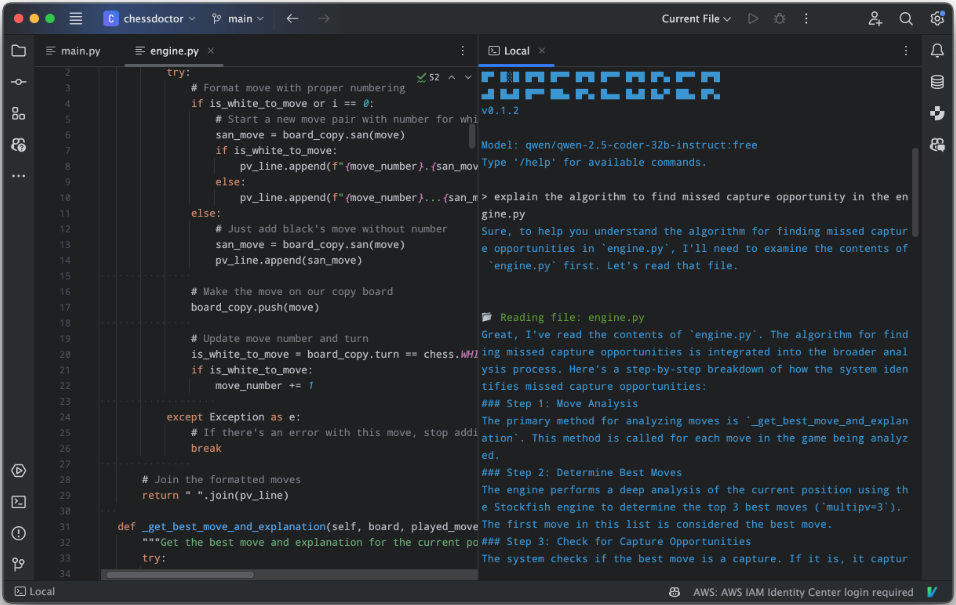Screen dimensions: 956x605
Task: Click the _get_best_move_and_explanation function name
Action: pos(234,526)
